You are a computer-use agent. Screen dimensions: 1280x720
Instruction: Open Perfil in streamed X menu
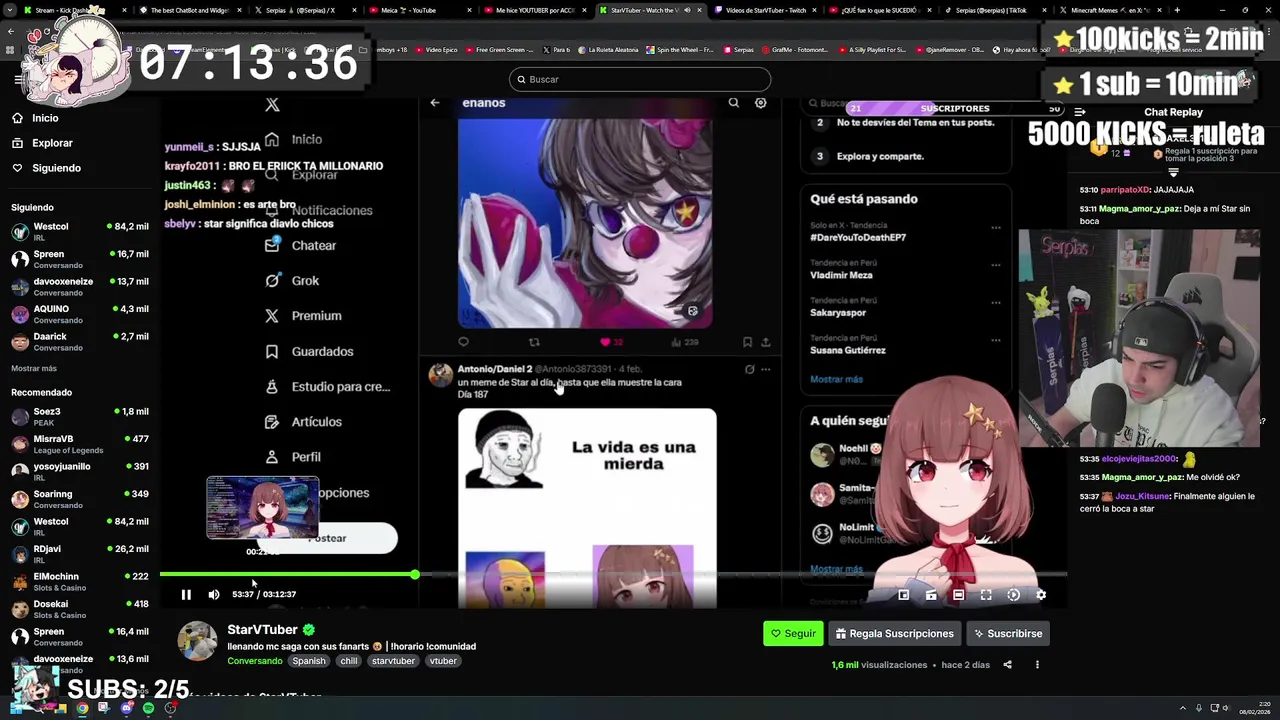(x=293, y=457)
